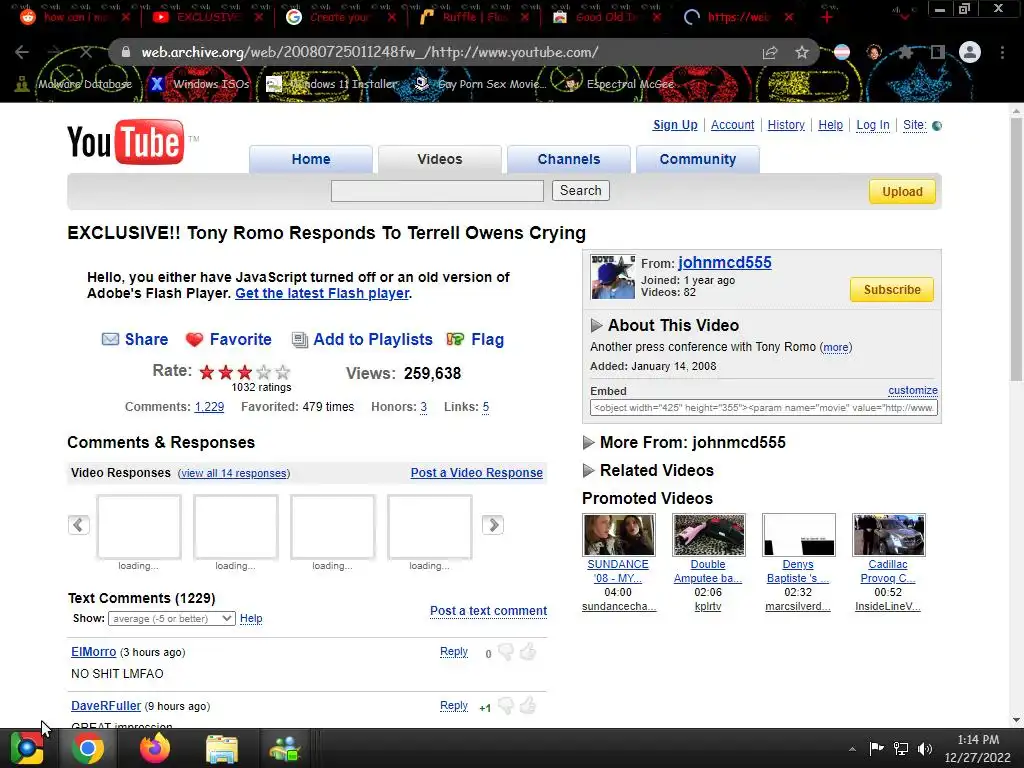Open johnmcd555 channel link

click(x=724, y=263)
